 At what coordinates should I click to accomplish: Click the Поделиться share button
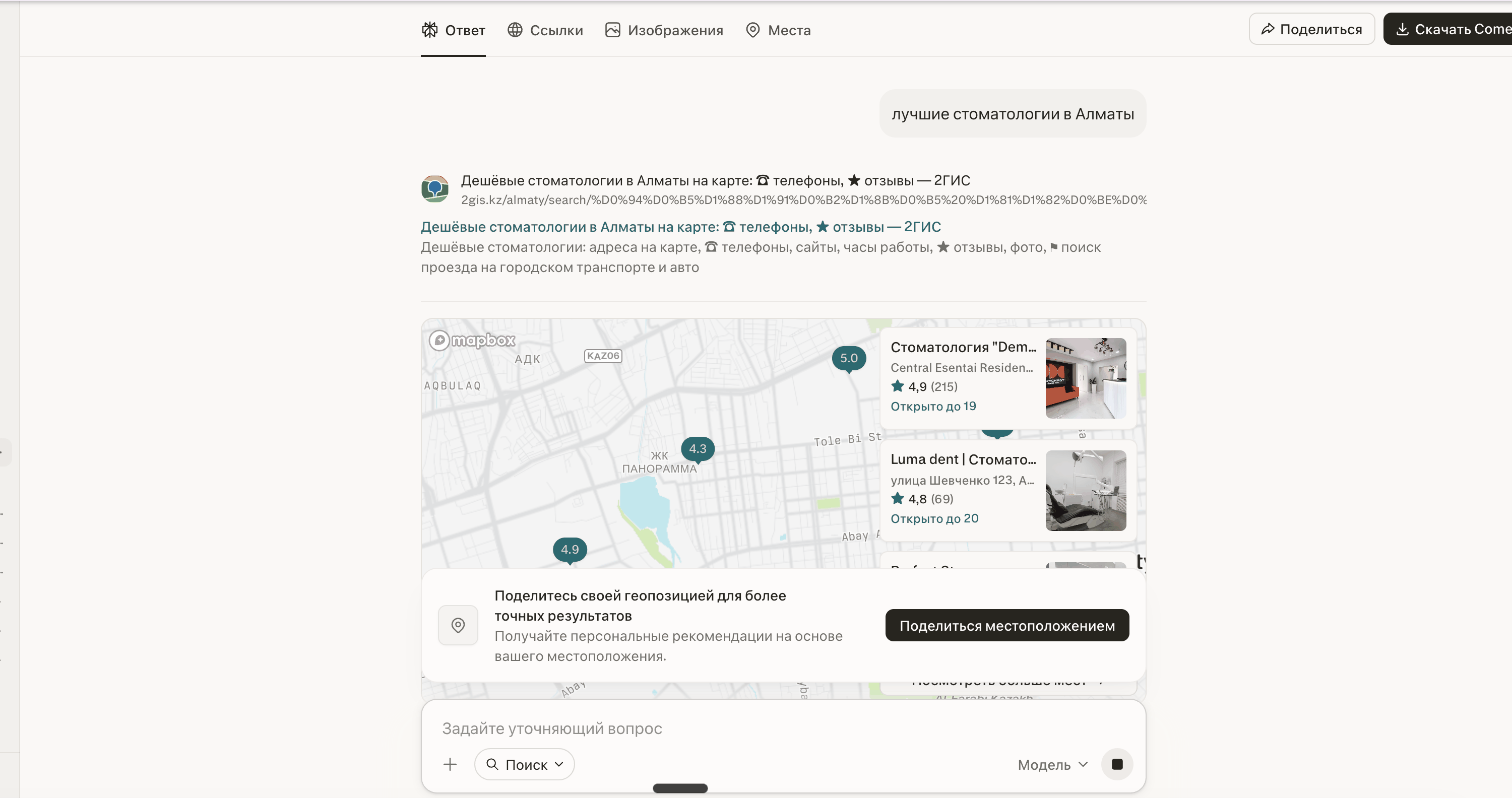(x=1311, y=29)
